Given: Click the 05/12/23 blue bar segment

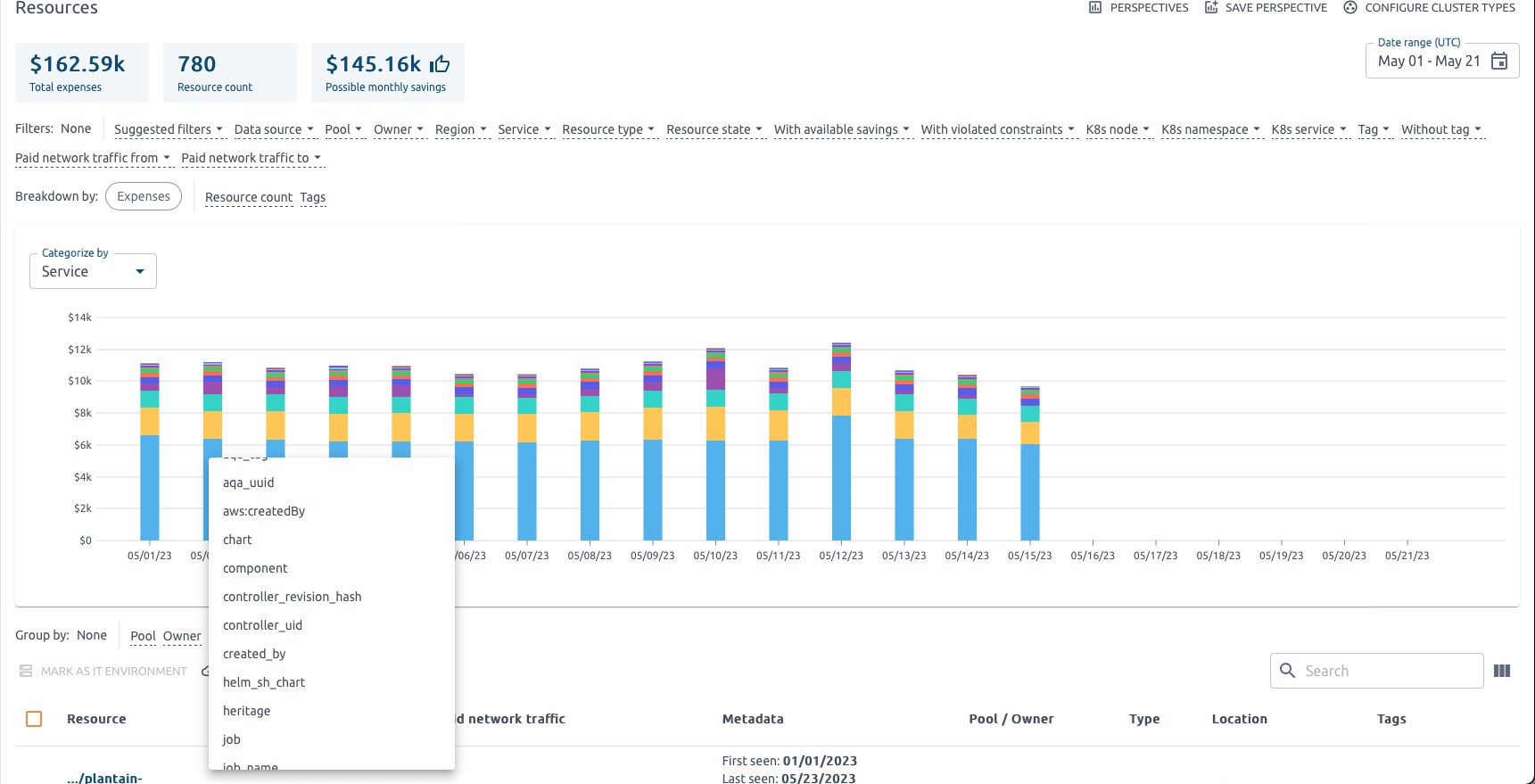Looking at the screenshot, I should (841, 477).
